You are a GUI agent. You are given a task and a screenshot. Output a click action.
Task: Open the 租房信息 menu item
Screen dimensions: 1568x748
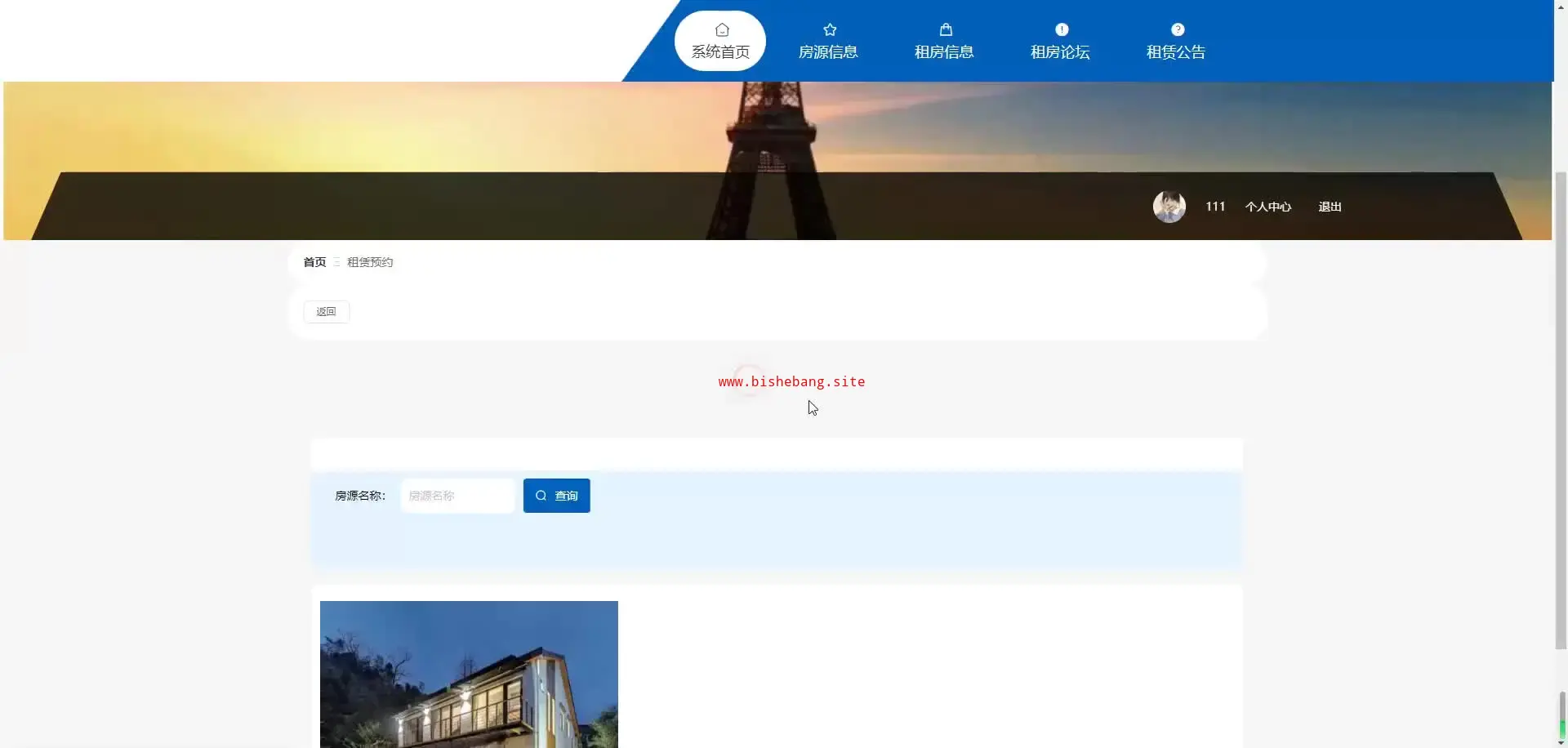point(944,41)
